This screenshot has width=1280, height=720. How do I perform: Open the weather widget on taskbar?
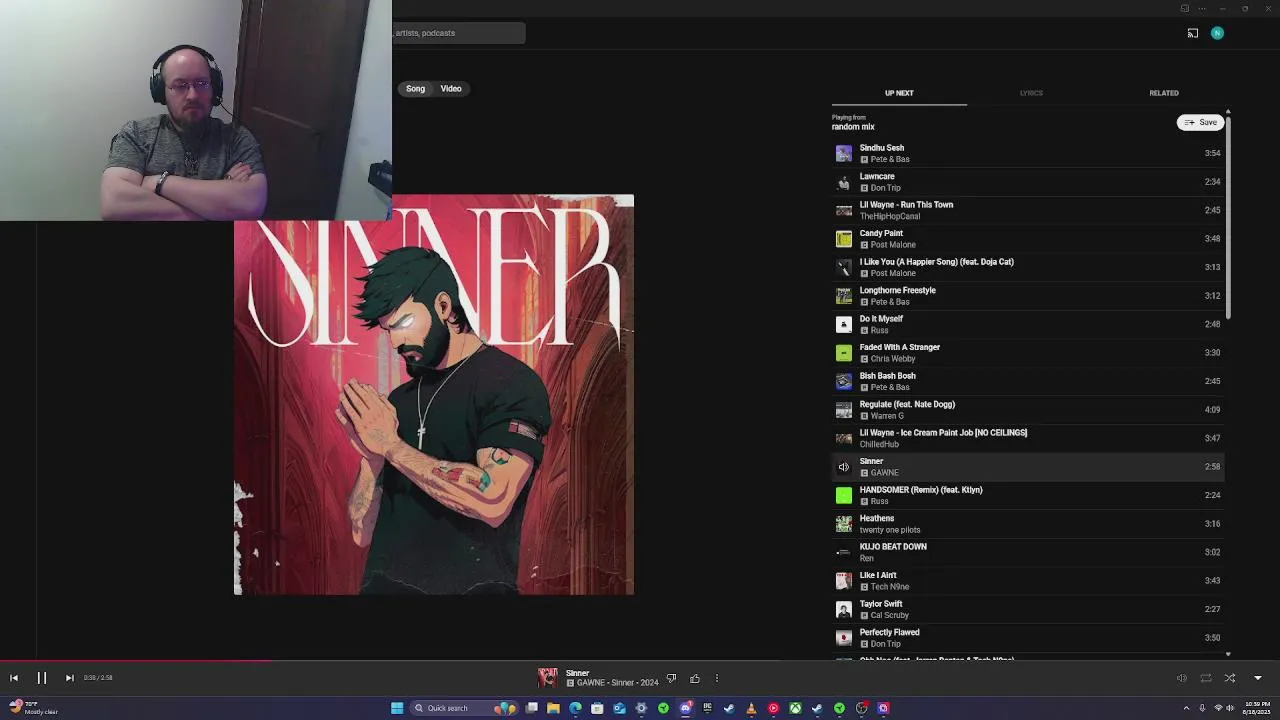coord(32,708)
